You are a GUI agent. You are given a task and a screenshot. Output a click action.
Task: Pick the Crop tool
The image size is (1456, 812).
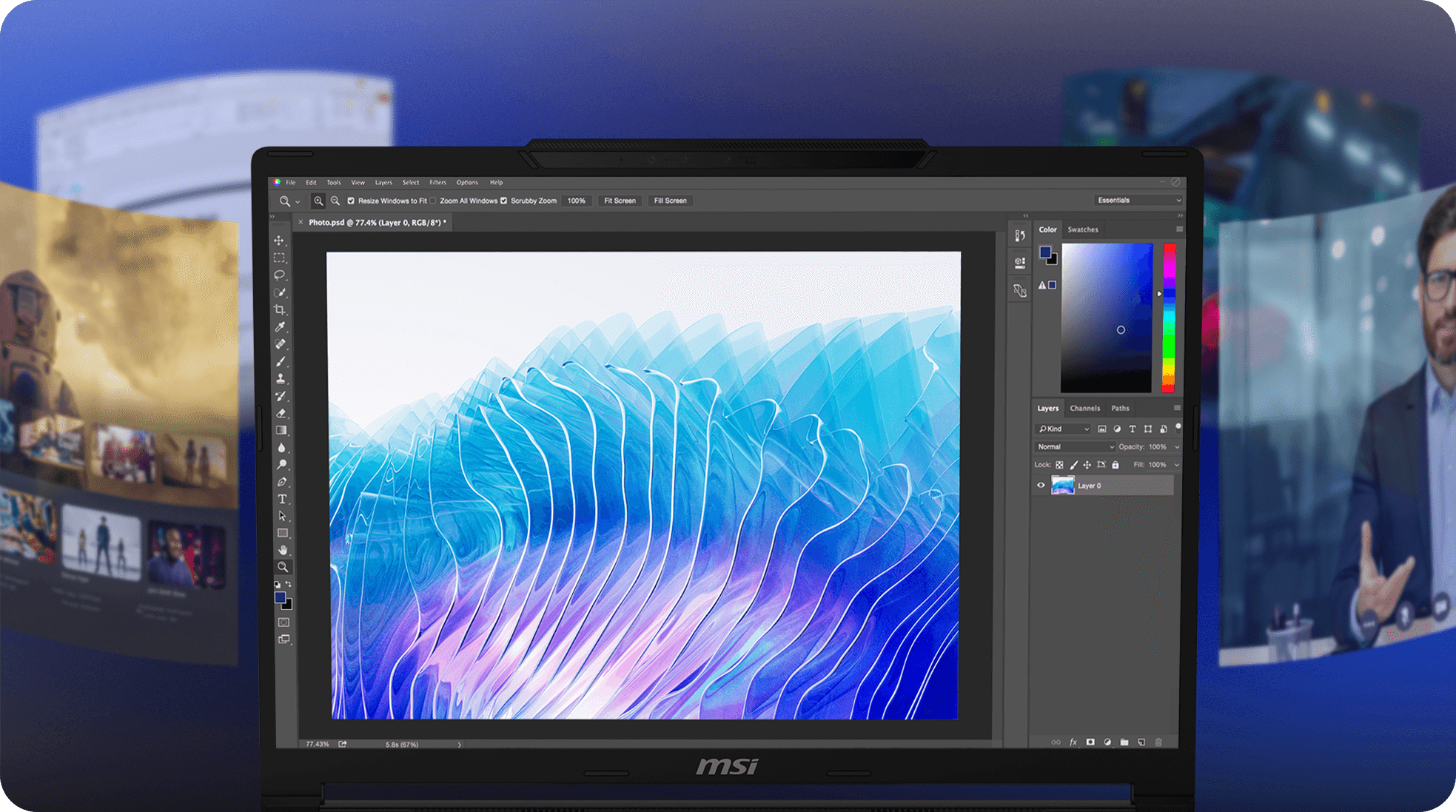pos(280,310)
